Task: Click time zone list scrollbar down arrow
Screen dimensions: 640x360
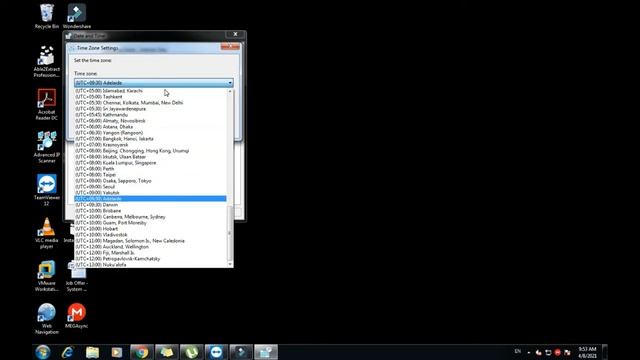Action: coord(230,264)
